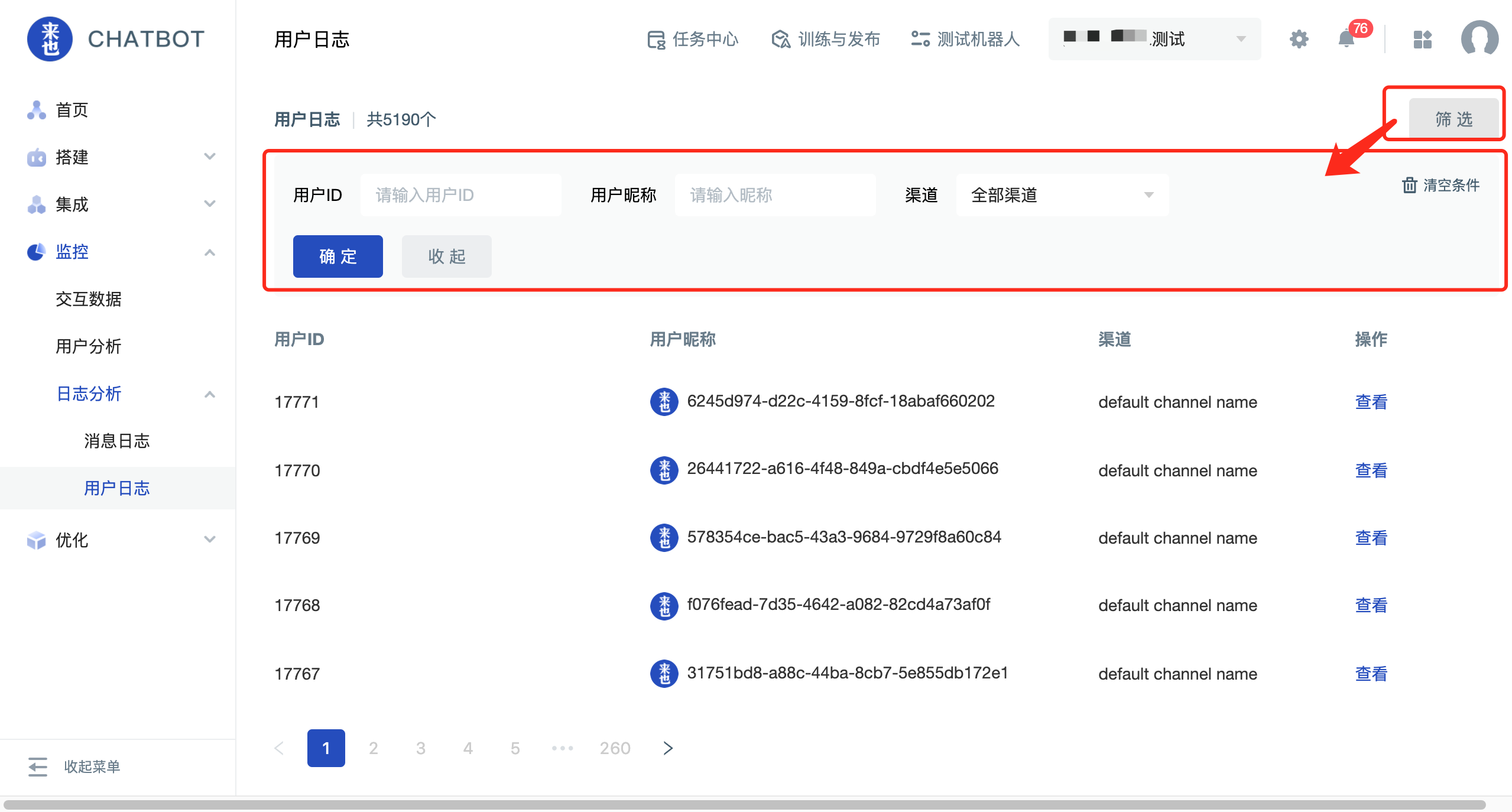Select 用户日志 in sidebar

pos(118,488)
